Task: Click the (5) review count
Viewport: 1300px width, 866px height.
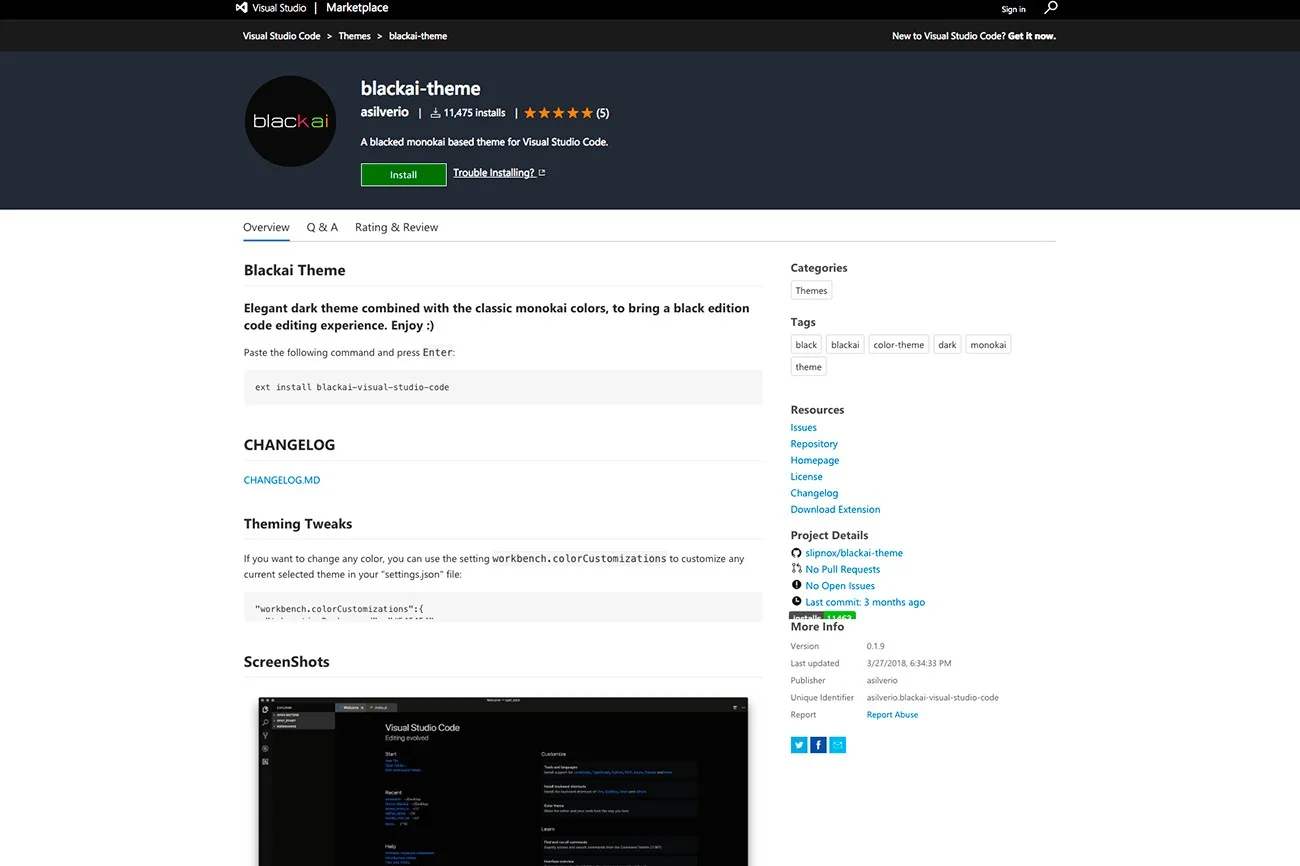Action: click(x=603, y=113)
